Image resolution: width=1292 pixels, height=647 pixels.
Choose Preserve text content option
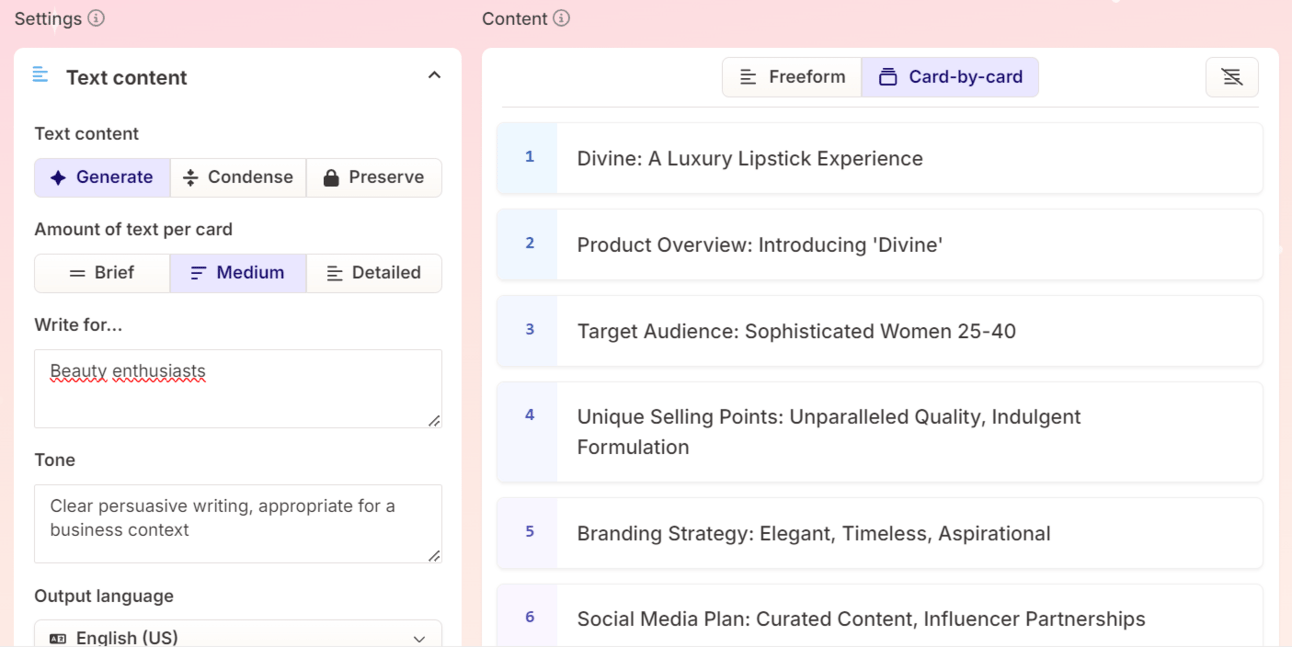[374, 177]
